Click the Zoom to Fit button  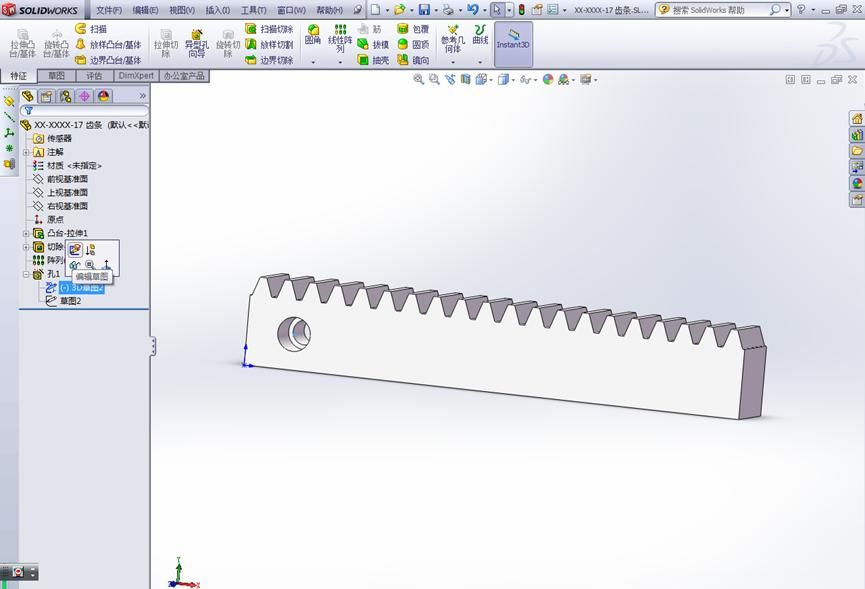(x=419, y=78)
